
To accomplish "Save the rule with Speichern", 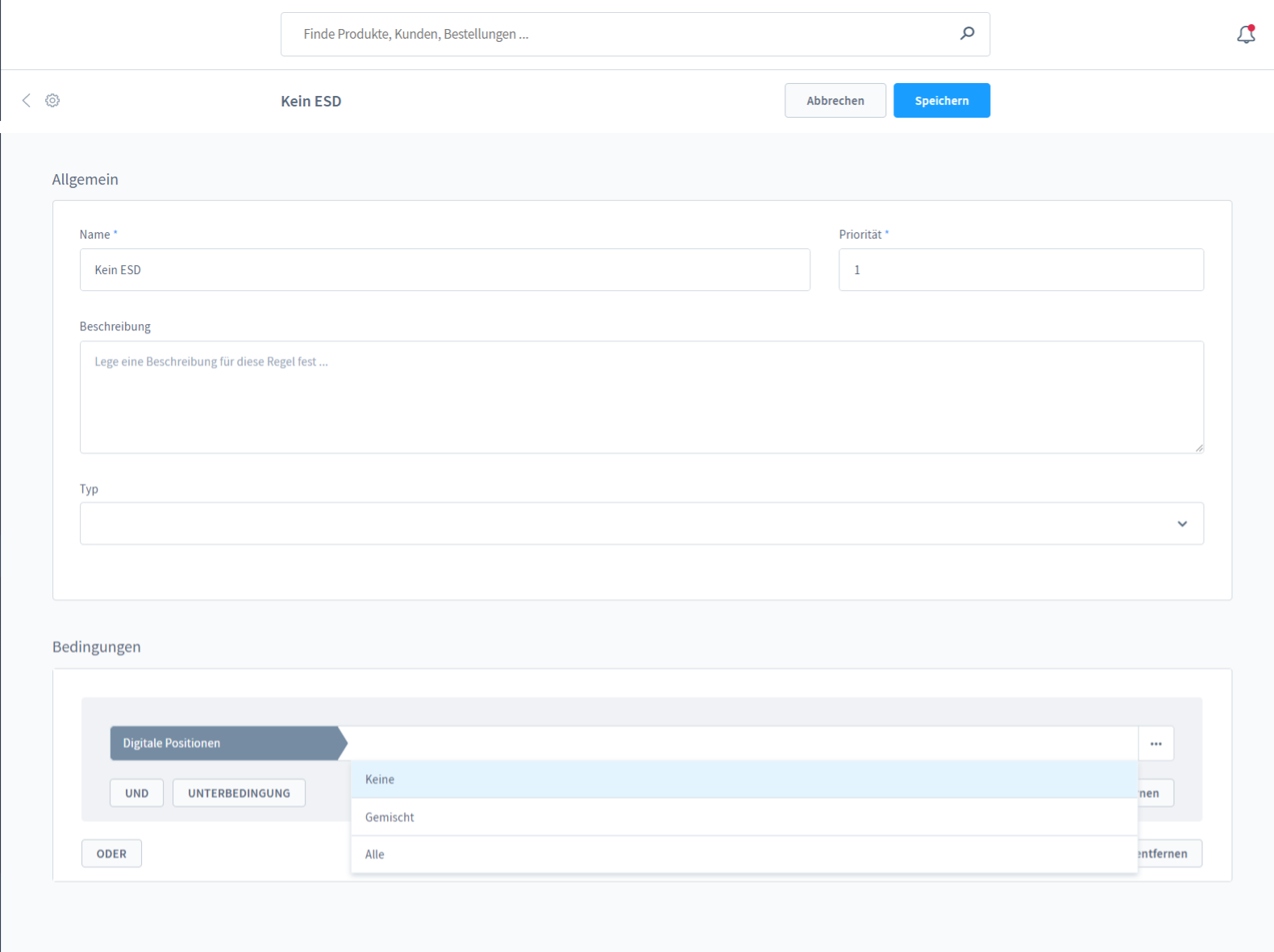I will 942,101.
